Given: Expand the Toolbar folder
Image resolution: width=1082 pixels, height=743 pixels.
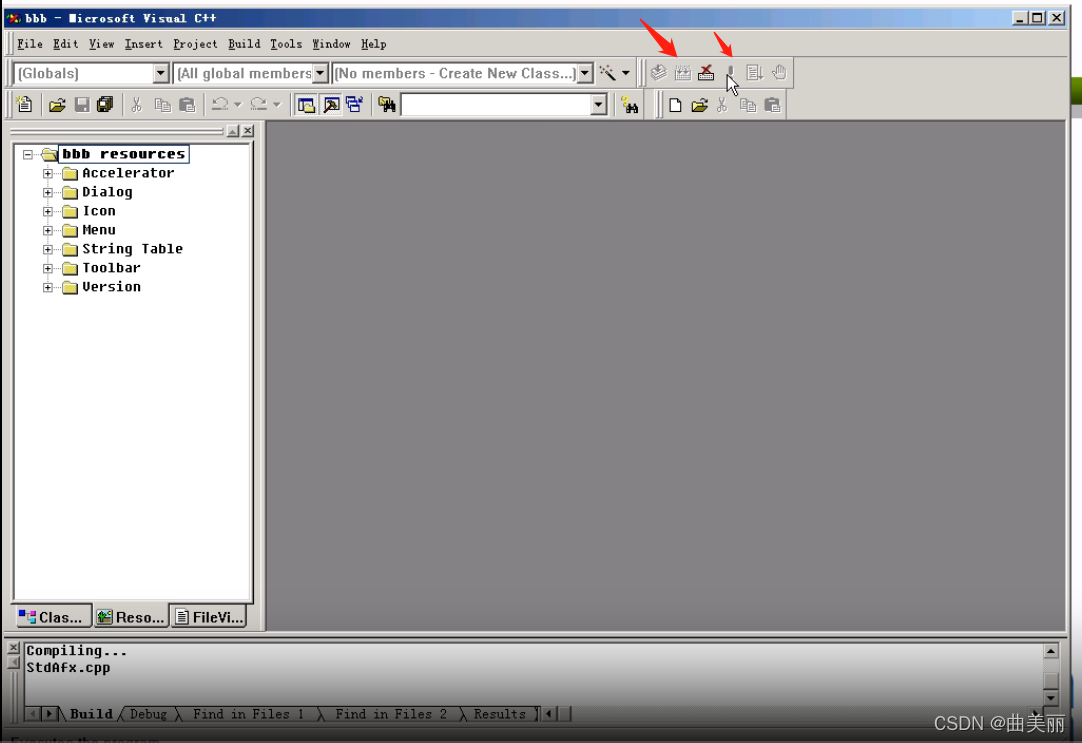Looking at the screenshot, I should pos(48,268).
